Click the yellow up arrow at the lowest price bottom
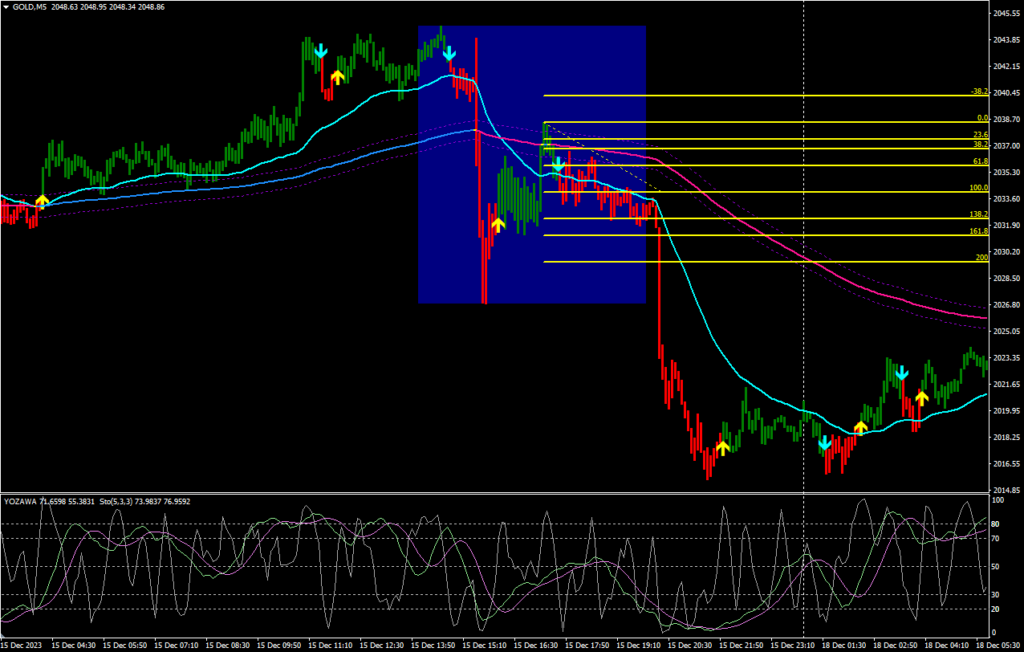Viewport: 1024px width, 652px height. tap(722, 448)
